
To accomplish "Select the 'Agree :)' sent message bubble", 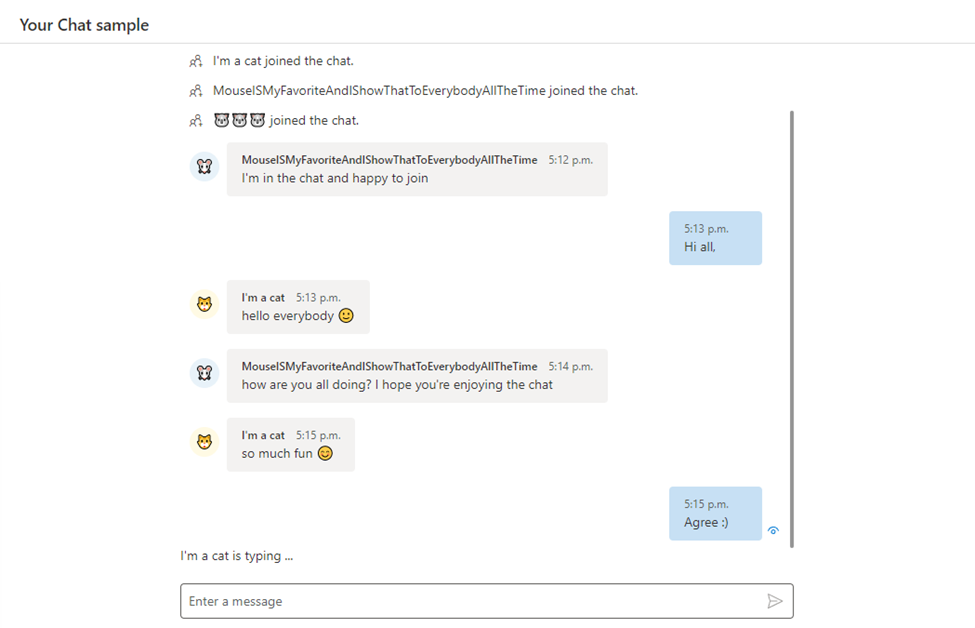I will point(715,514).
